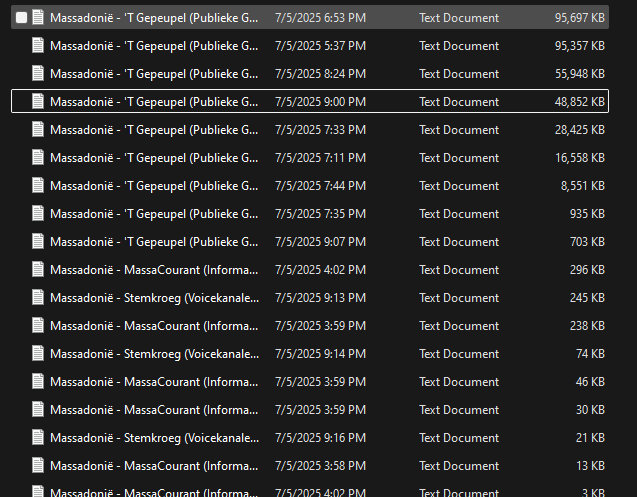Click the 7/5/2025 6:53 PM date cell

pos(320,18)
